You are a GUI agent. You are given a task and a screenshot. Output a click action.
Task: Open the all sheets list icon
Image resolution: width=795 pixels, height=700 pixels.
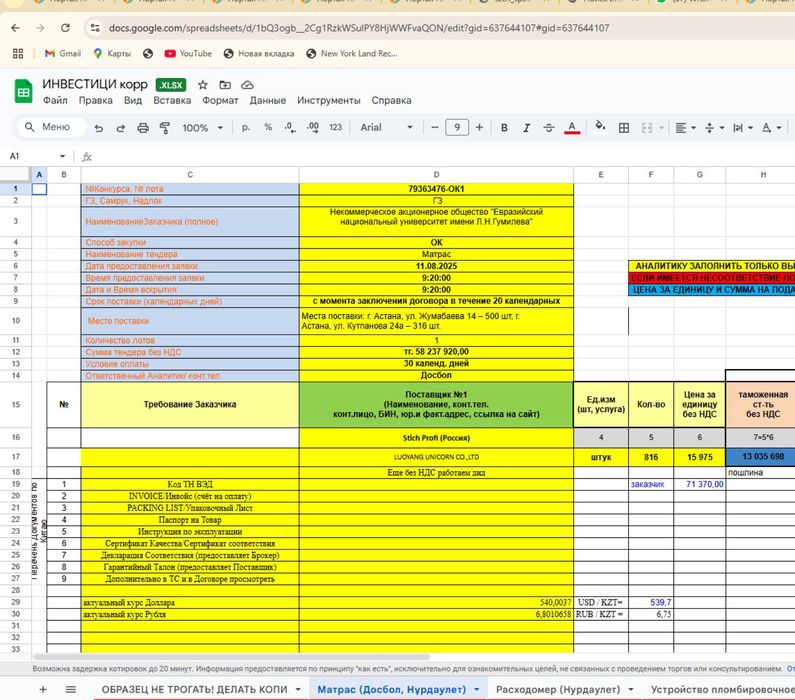pyautogui.click(x=70, y=690)
